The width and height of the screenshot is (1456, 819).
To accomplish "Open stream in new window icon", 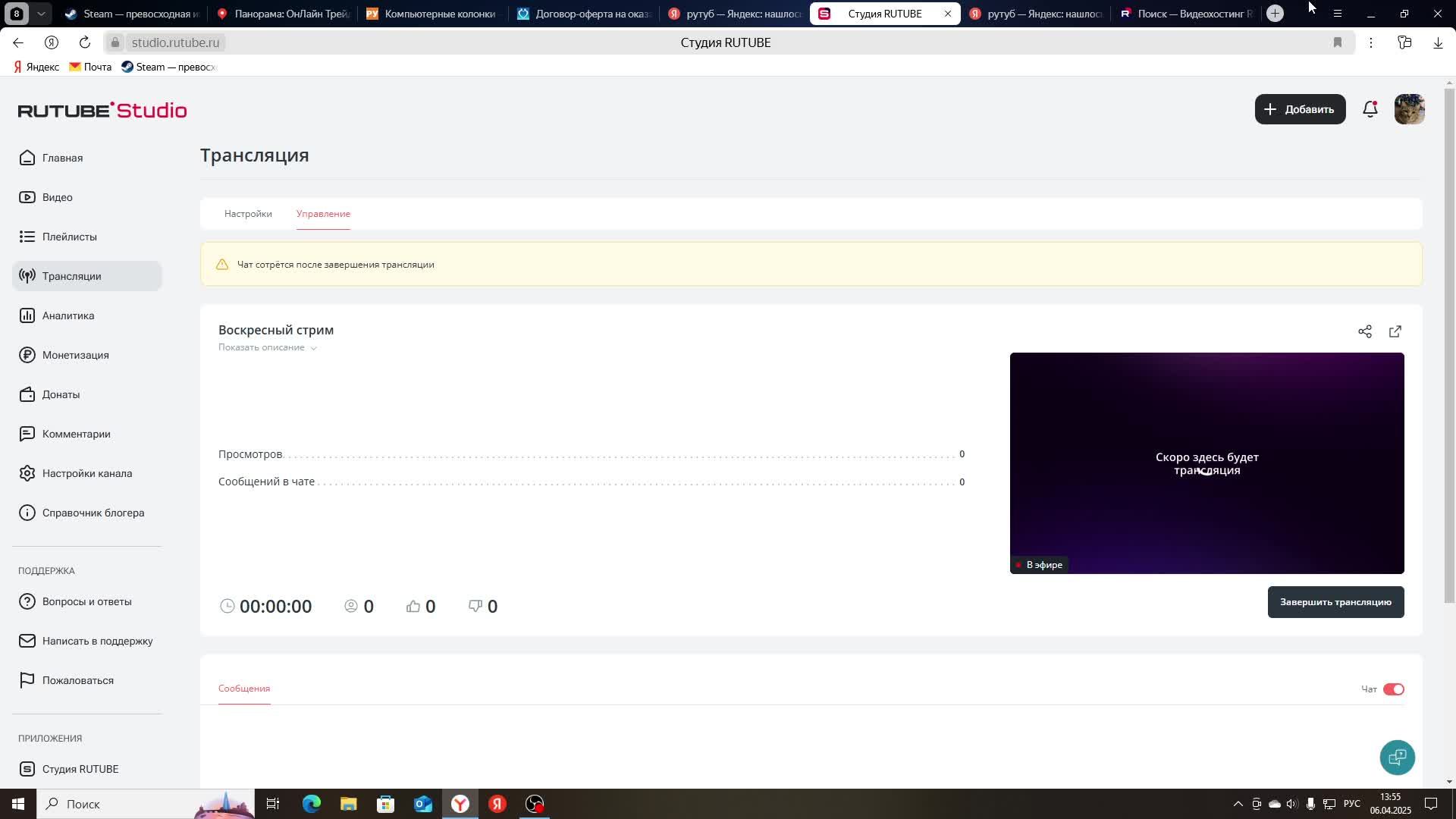I will [x=1395, y=331].
